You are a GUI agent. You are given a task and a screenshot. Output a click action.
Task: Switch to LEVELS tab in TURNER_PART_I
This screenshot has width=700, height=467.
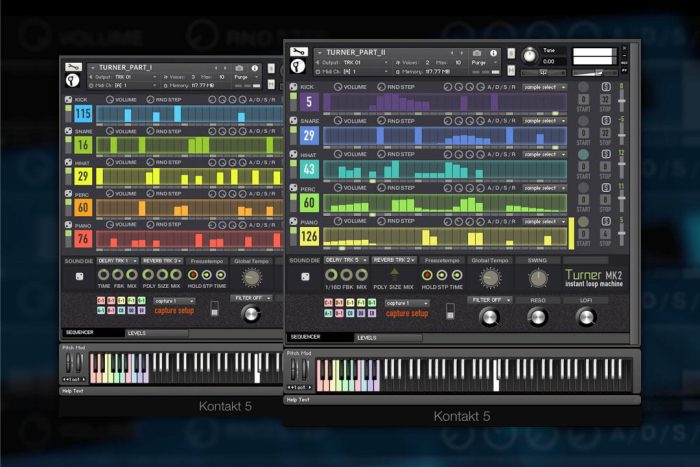coord(157,333)
